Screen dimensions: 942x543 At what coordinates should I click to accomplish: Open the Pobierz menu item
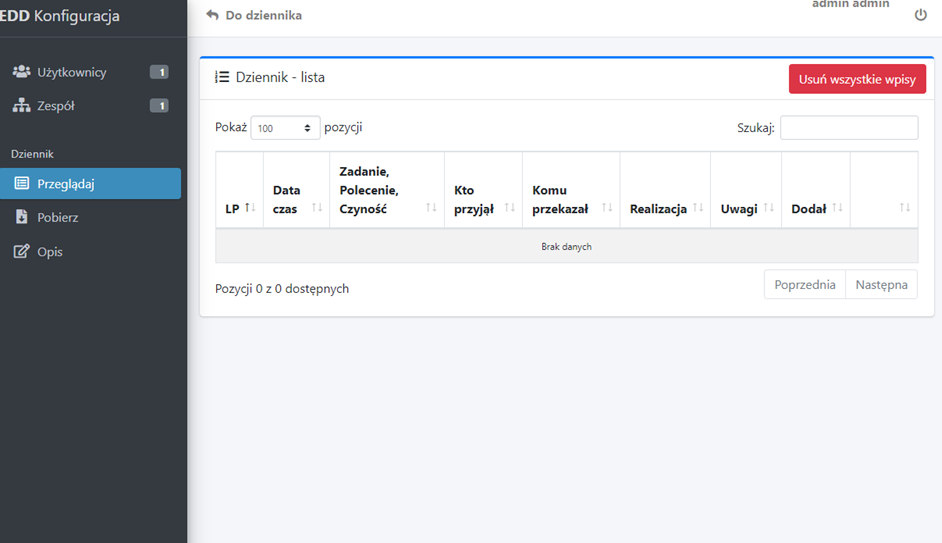pos(58,217)
